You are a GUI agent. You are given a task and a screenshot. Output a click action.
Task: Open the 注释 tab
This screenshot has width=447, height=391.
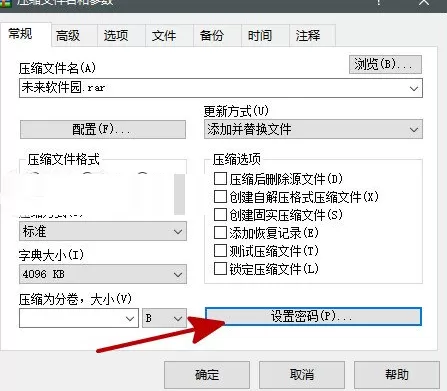pos(312,35)
